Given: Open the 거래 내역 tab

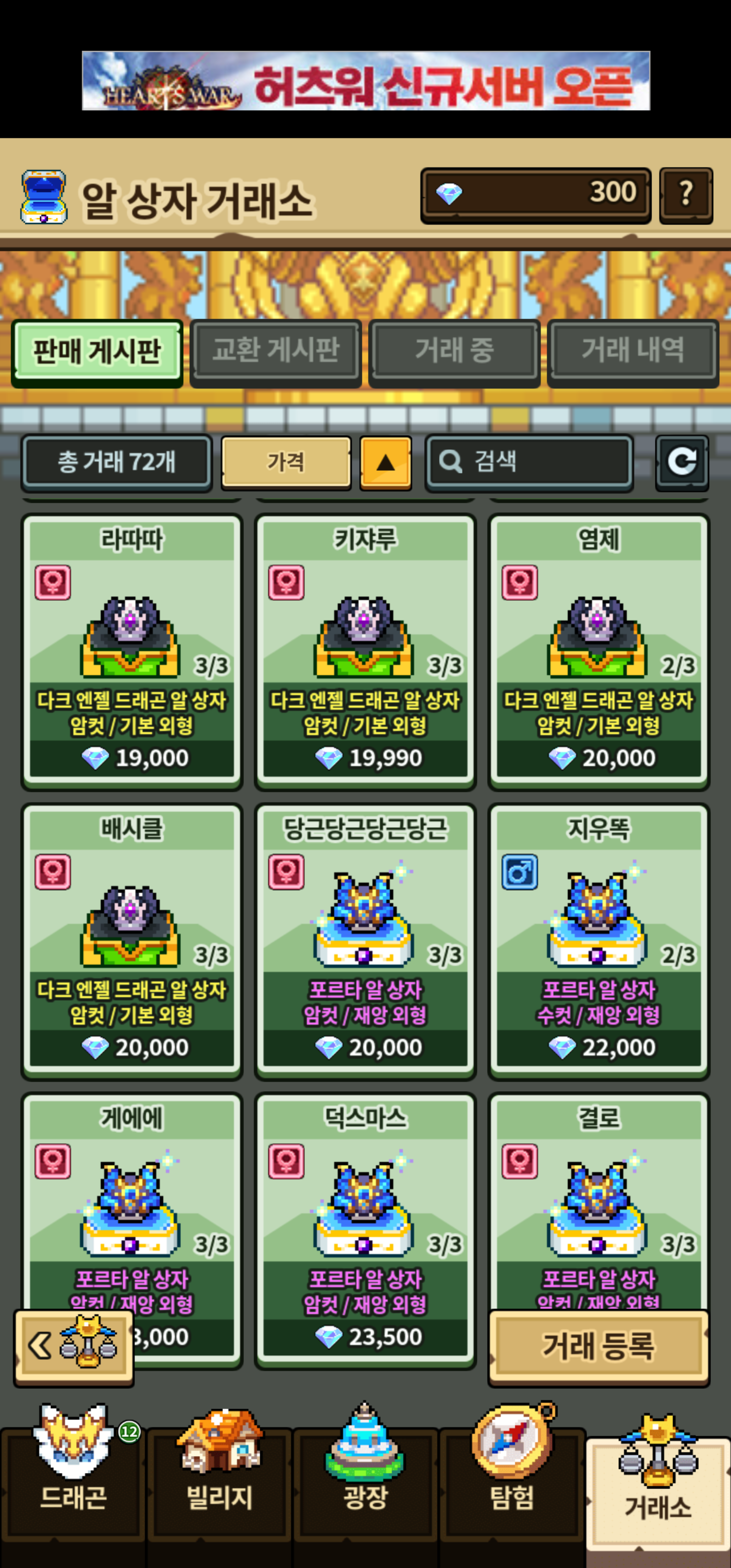Looking at the screenshot, I should pyautogui.click(x=633, y=351).
